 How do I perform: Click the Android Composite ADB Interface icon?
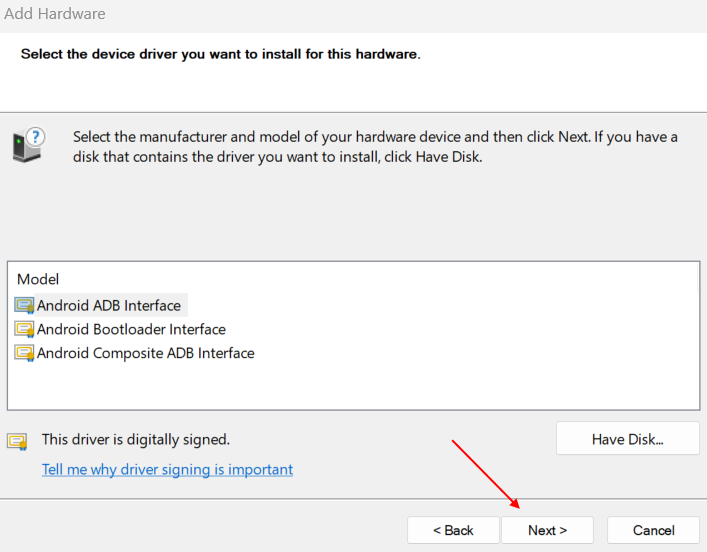(24, 353)
